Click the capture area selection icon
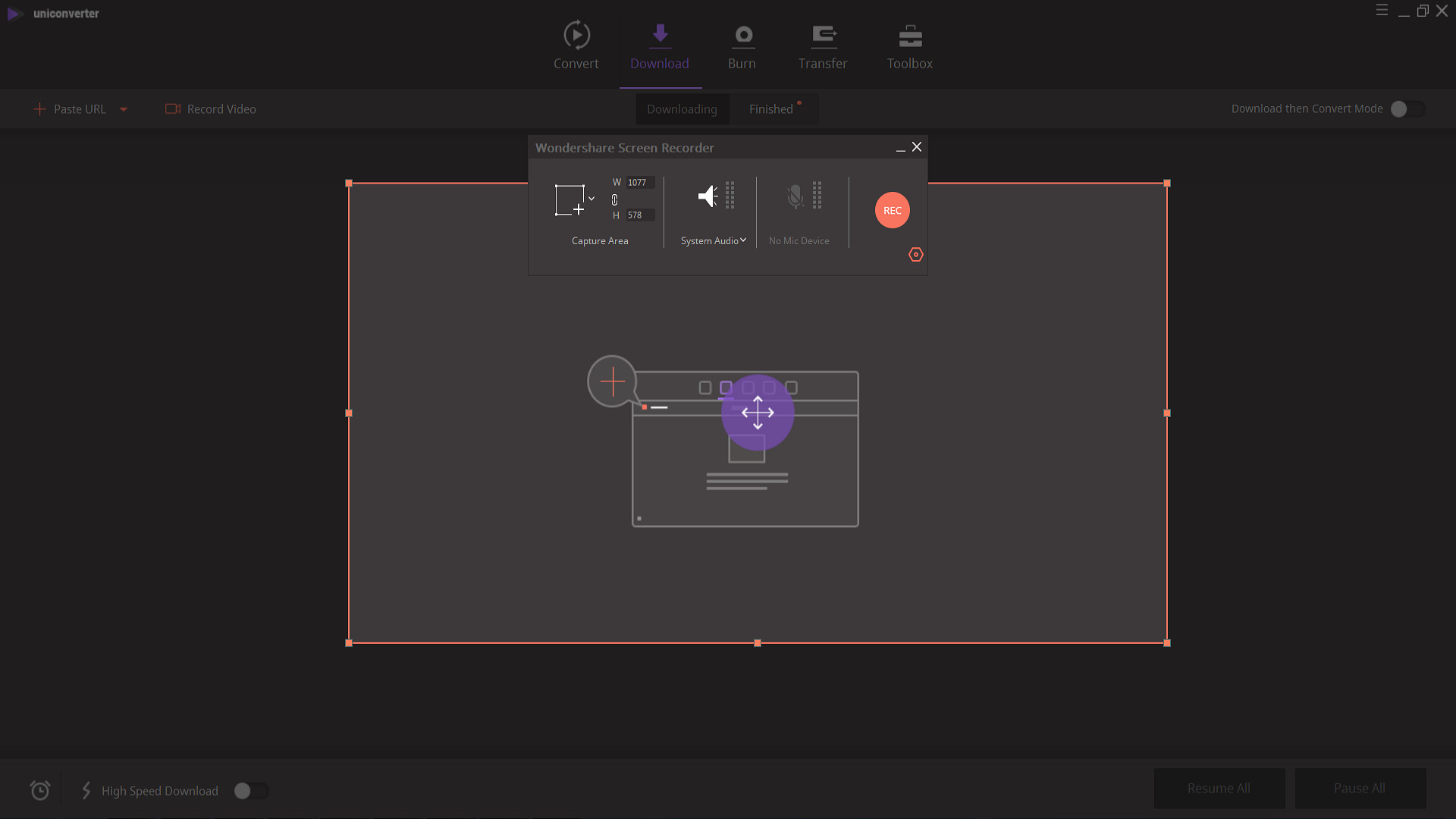 [570, 200]
